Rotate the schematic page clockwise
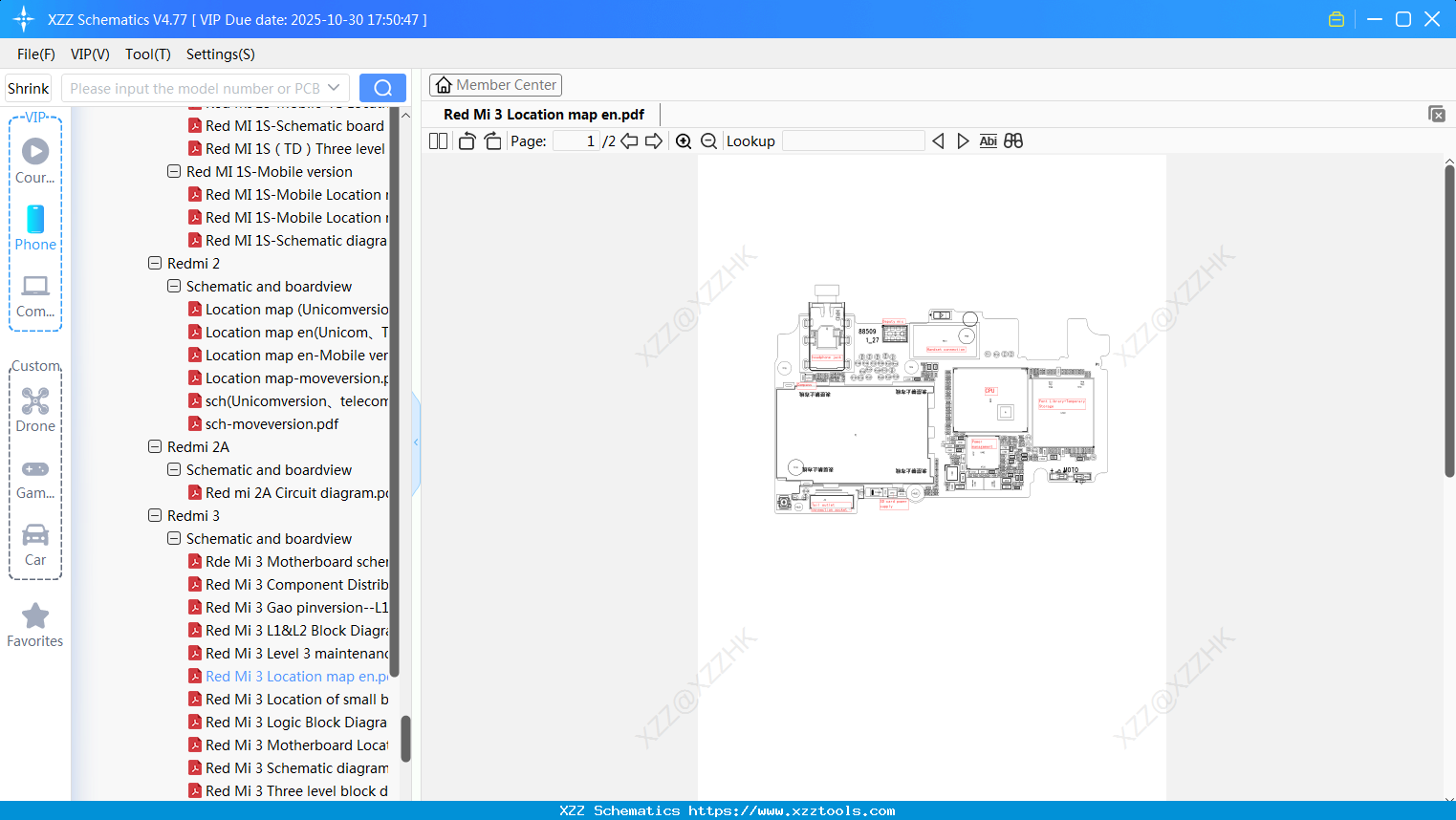The width and height of the screenshot is (1456, 820). point(492,140)
